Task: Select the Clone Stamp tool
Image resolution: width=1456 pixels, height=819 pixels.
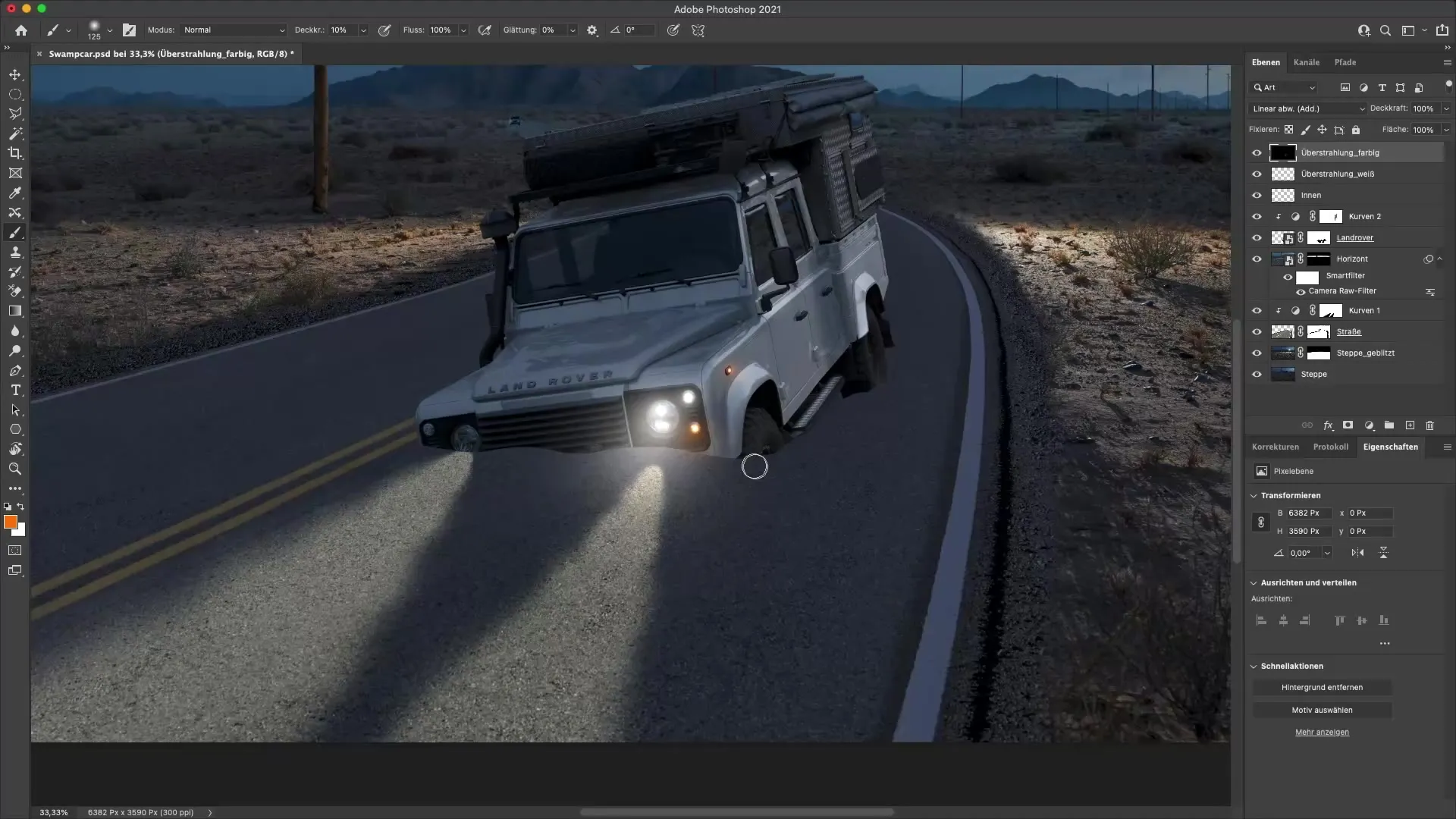Action: point(15,252)
